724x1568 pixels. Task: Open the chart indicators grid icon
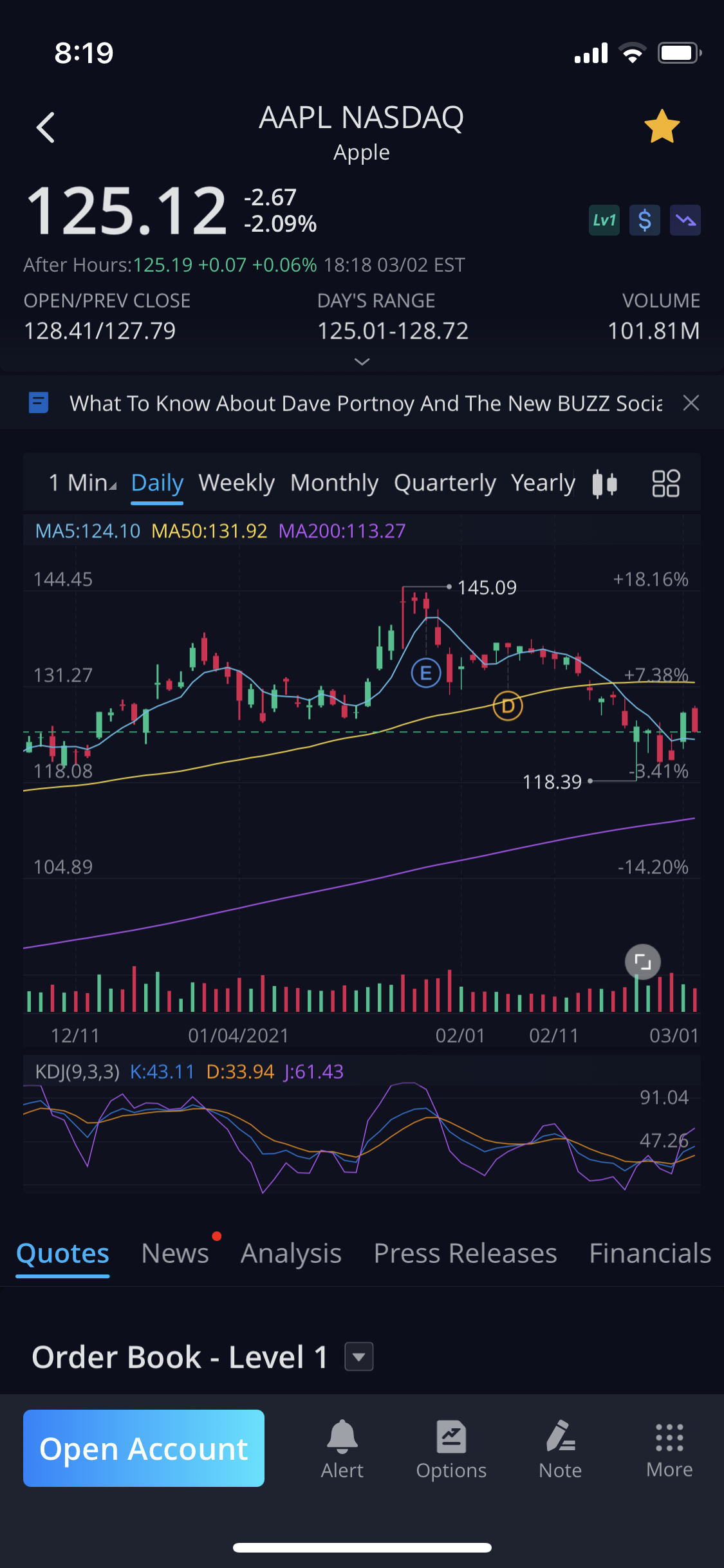(665, 483)
